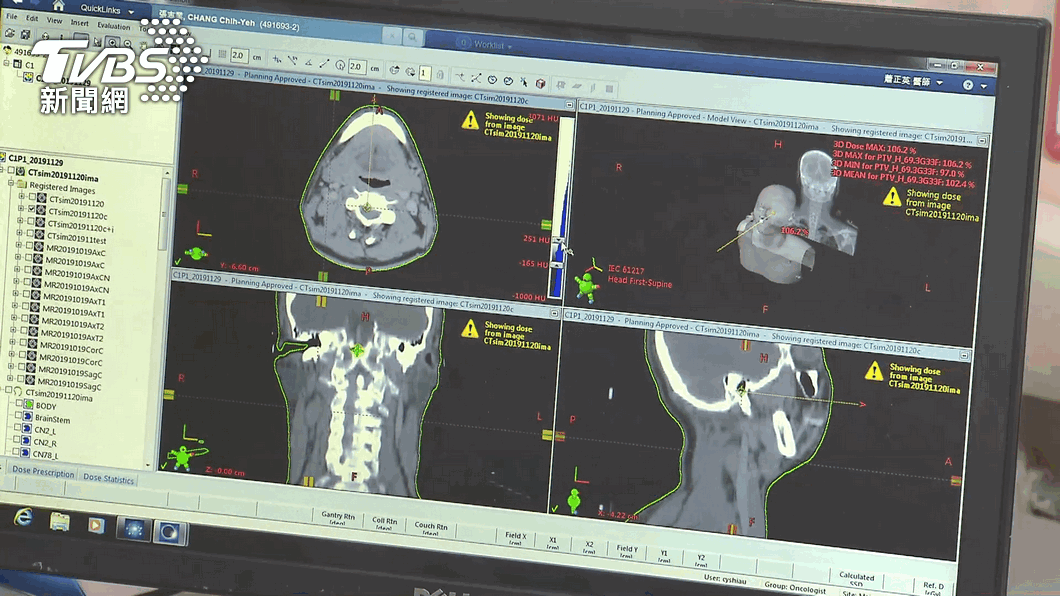The height and width of the screenshot is (596, 1060).
Task: Select the C1P1_20191129 plan node
Action: click(36, 161)
